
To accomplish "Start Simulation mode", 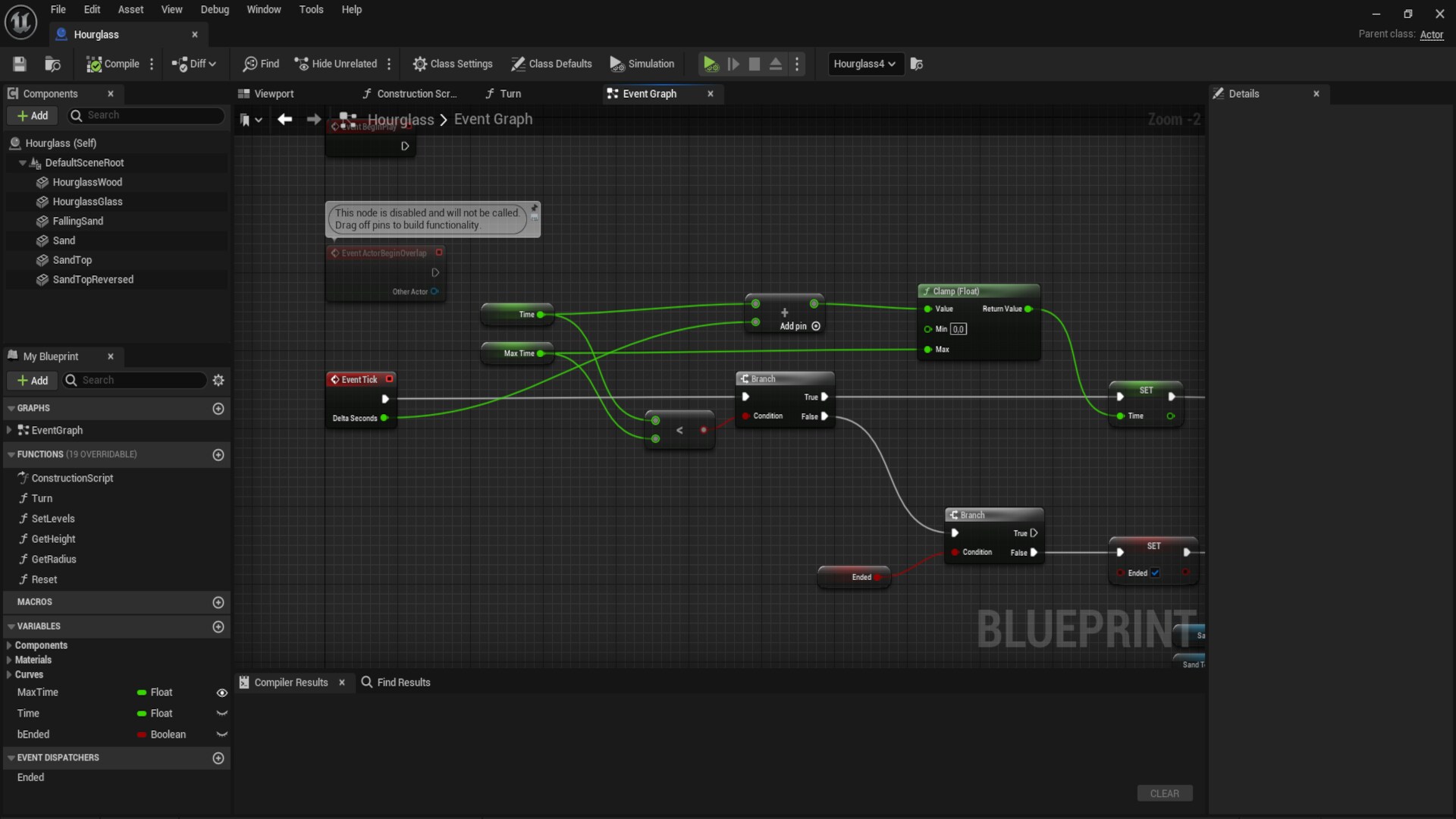I will (x=642, y=64).
